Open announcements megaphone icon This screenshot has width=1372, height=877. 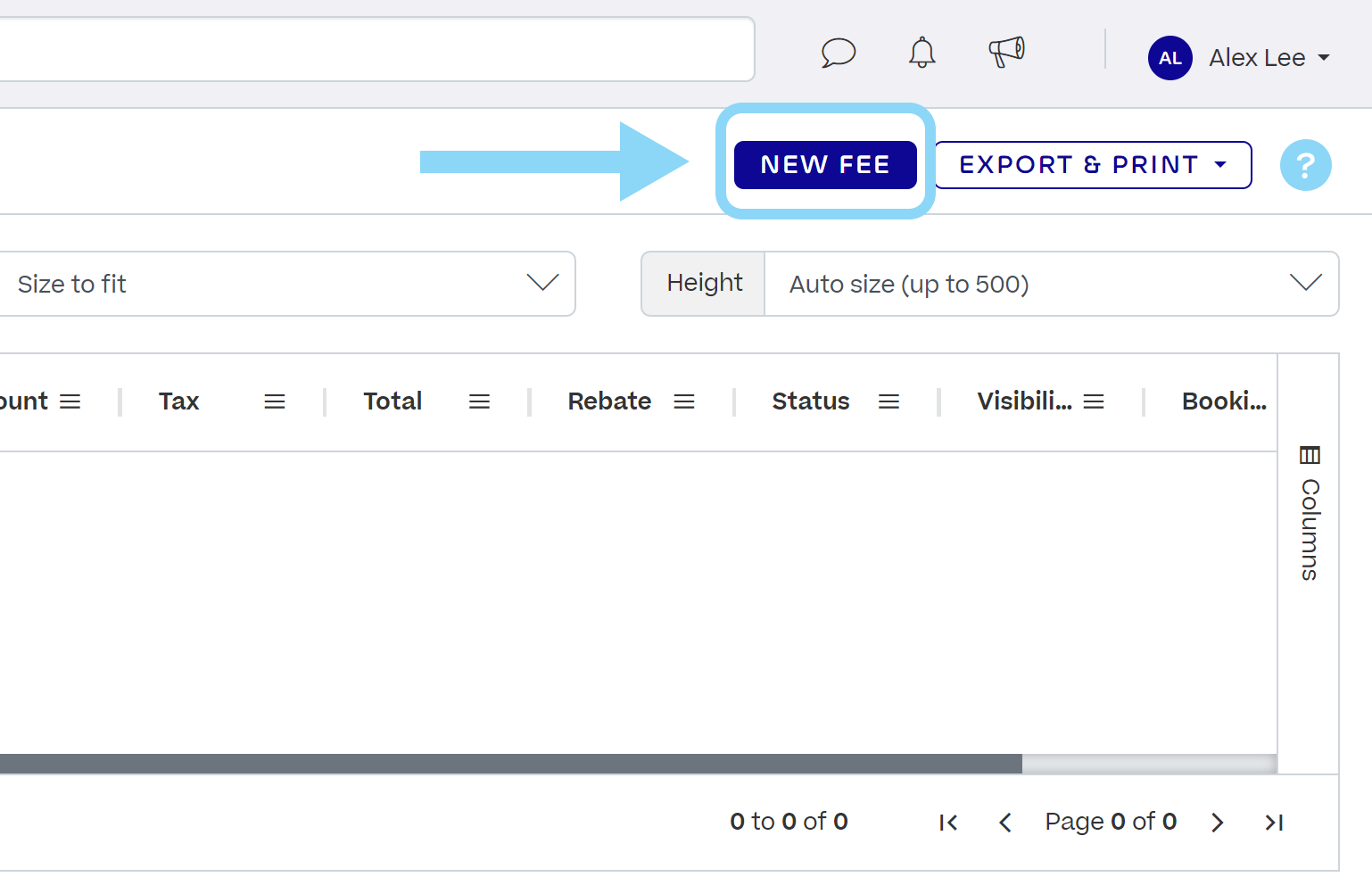1006,52
